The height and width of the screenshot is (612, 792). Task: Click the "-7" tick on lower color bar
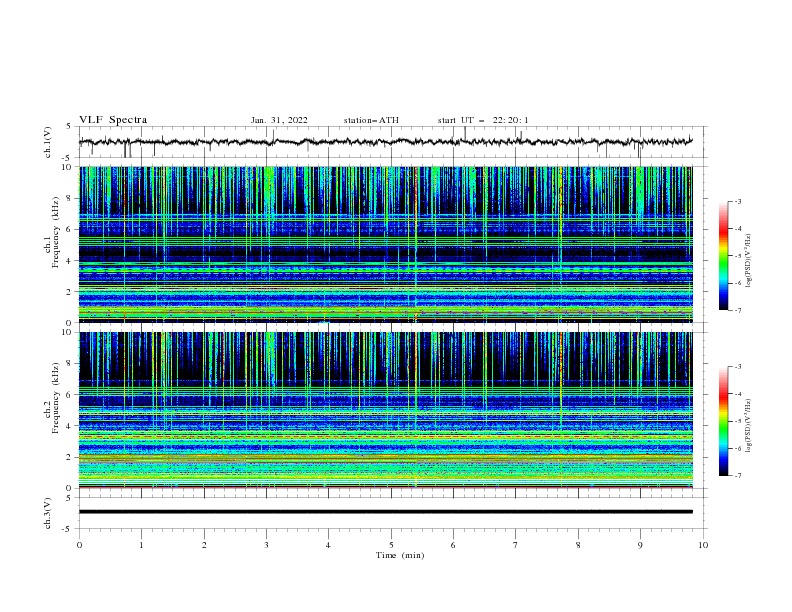point(737,476)
